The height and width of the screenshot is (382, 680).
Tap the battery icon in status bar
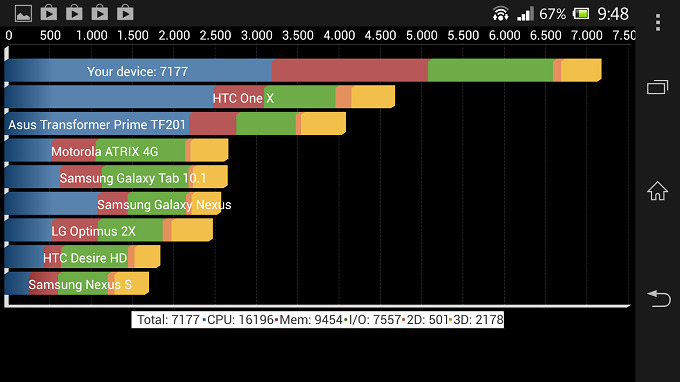coord(581,14)
